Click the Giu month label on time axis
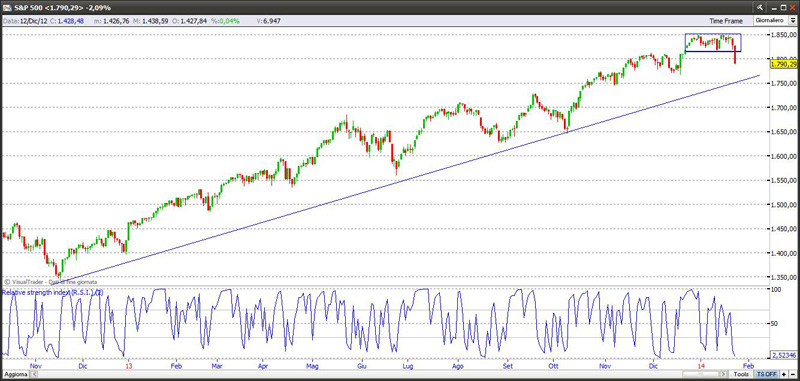This screenshot has width=800, height=381. click(x=362, y=366)
